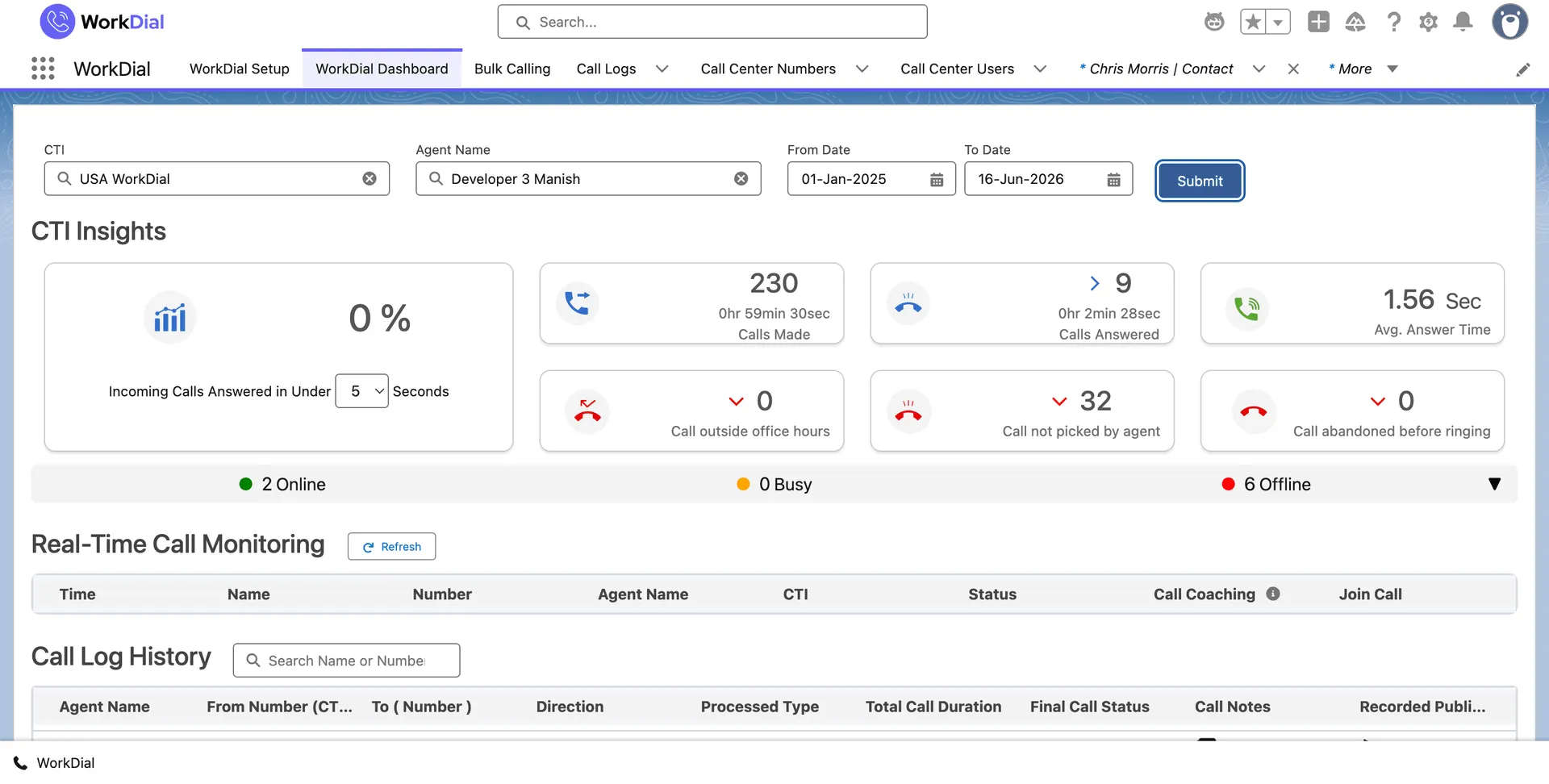Screen dimensions: 1549x784
Task: Open the Notifications bell
Action: point(1463,22)
